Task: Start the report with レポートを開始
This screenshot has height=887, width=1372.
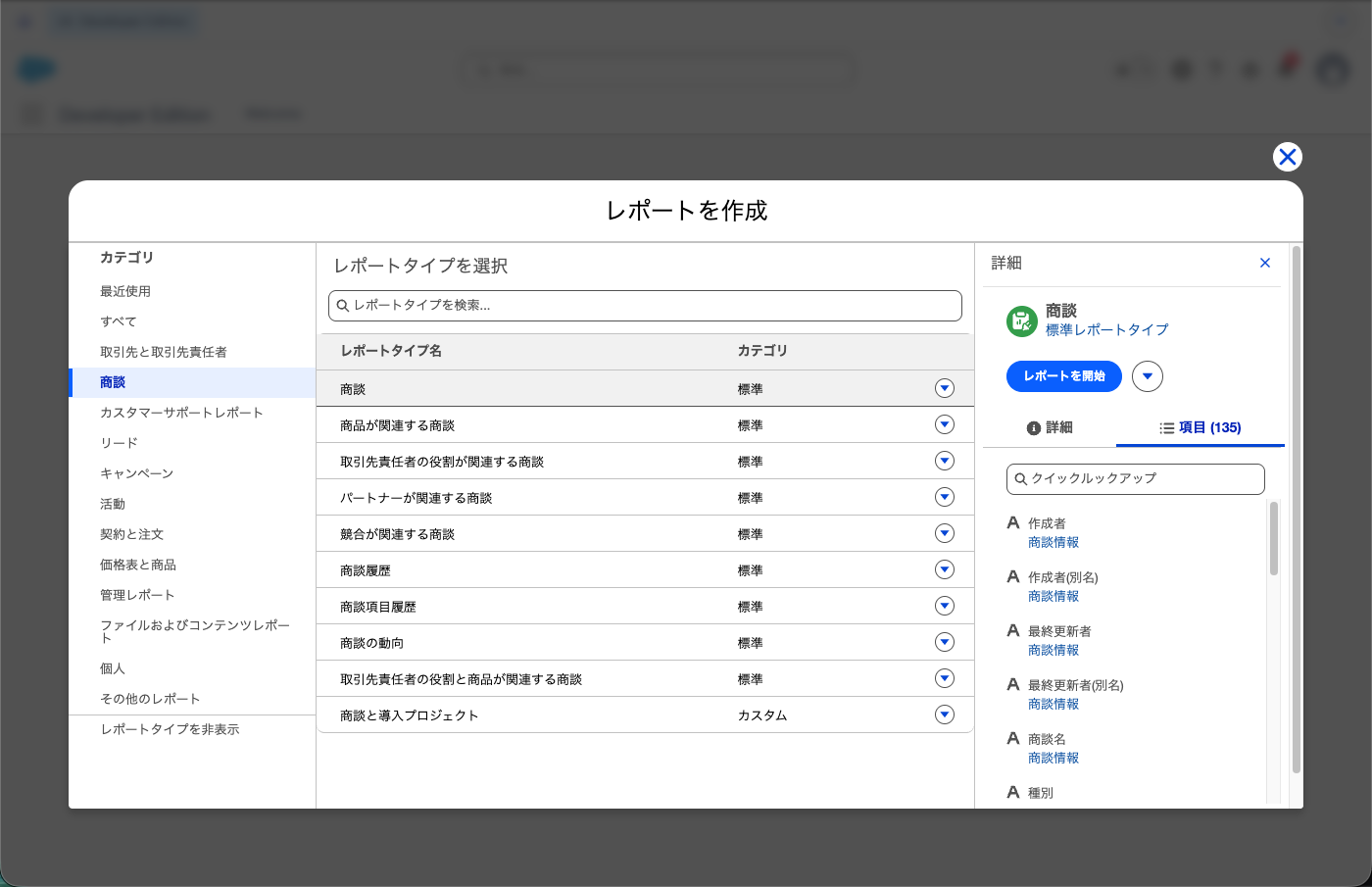Action: (x=1064, y=376)
